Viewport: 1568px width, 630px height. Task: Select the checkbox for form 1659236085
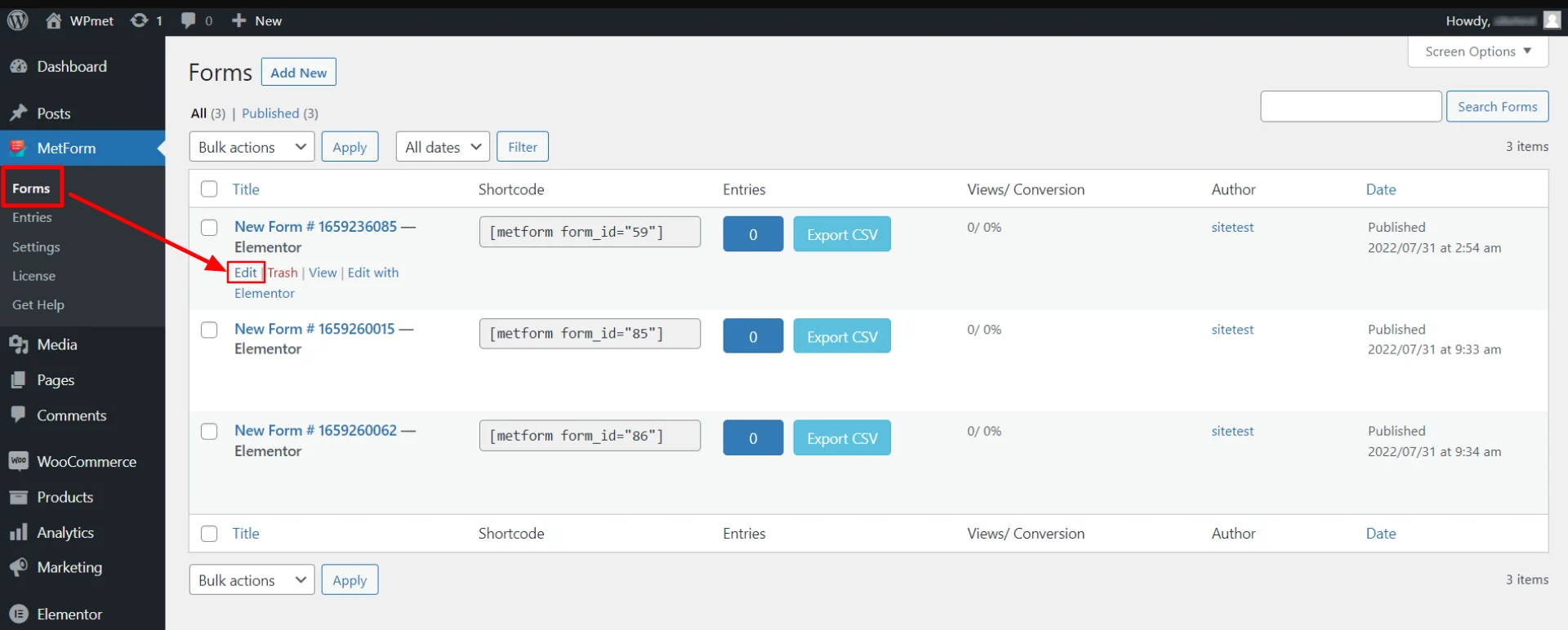[x=209, y=228]
